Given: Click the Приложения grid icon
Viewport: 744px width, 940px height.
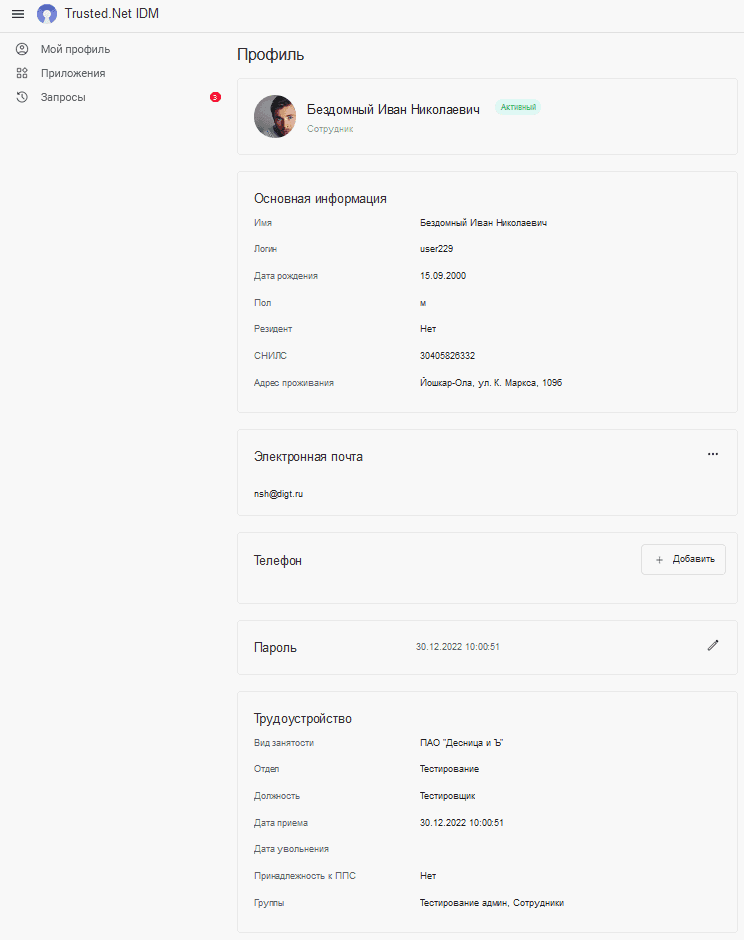Looking at the screenshot, I should click(x=22, y=73).
